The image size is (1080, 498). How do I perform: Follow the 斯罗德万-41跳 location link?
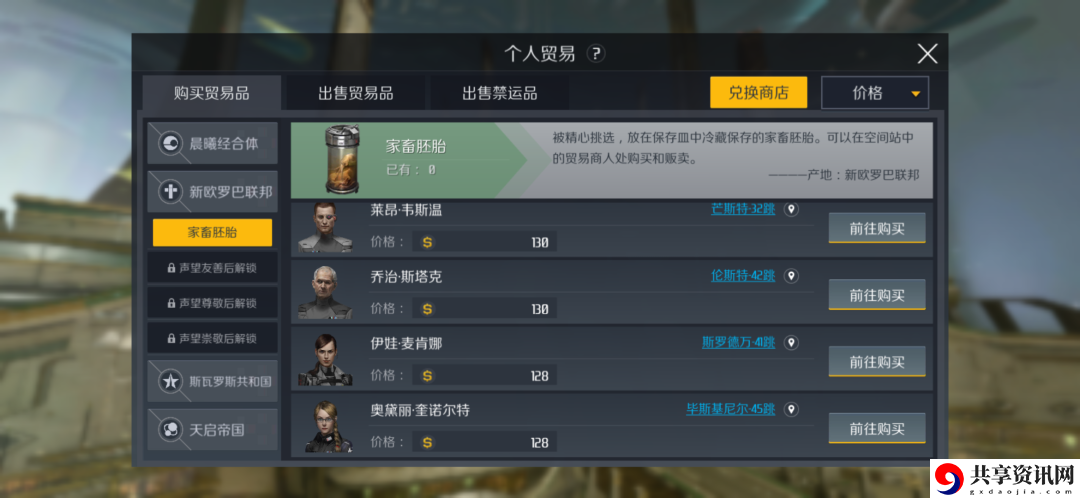click(x=738, y=342)
